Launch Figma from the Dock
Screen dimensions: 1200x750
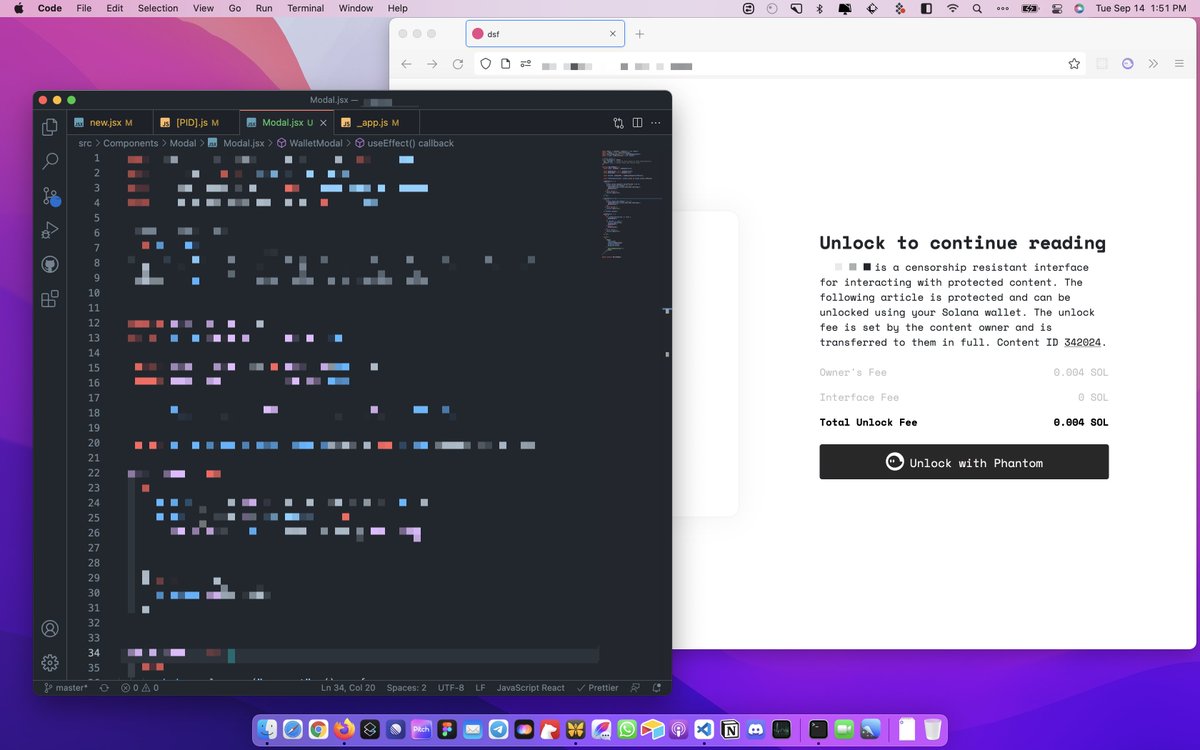coord(447,730)
